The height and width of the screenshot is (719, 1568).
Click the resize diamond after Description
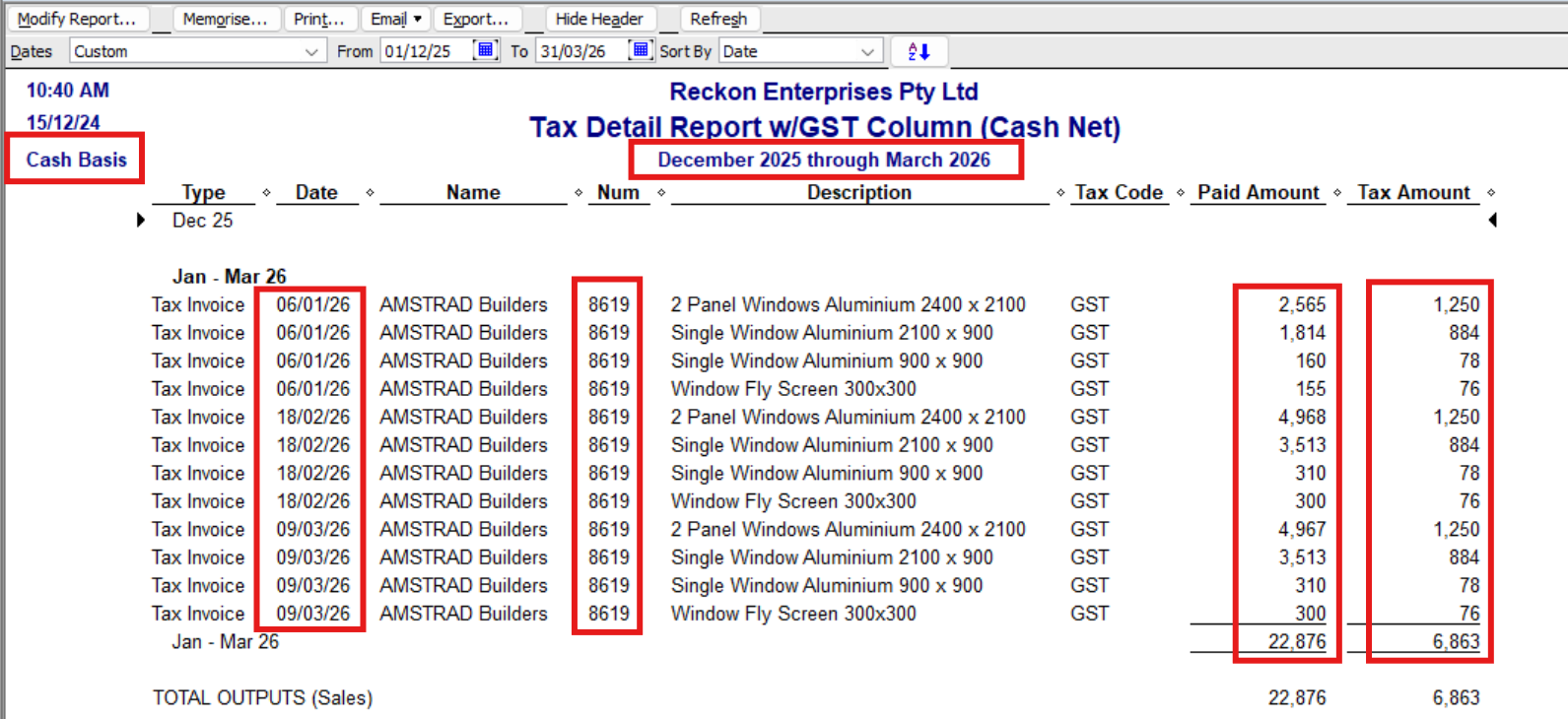click(x=1060, y=192)
